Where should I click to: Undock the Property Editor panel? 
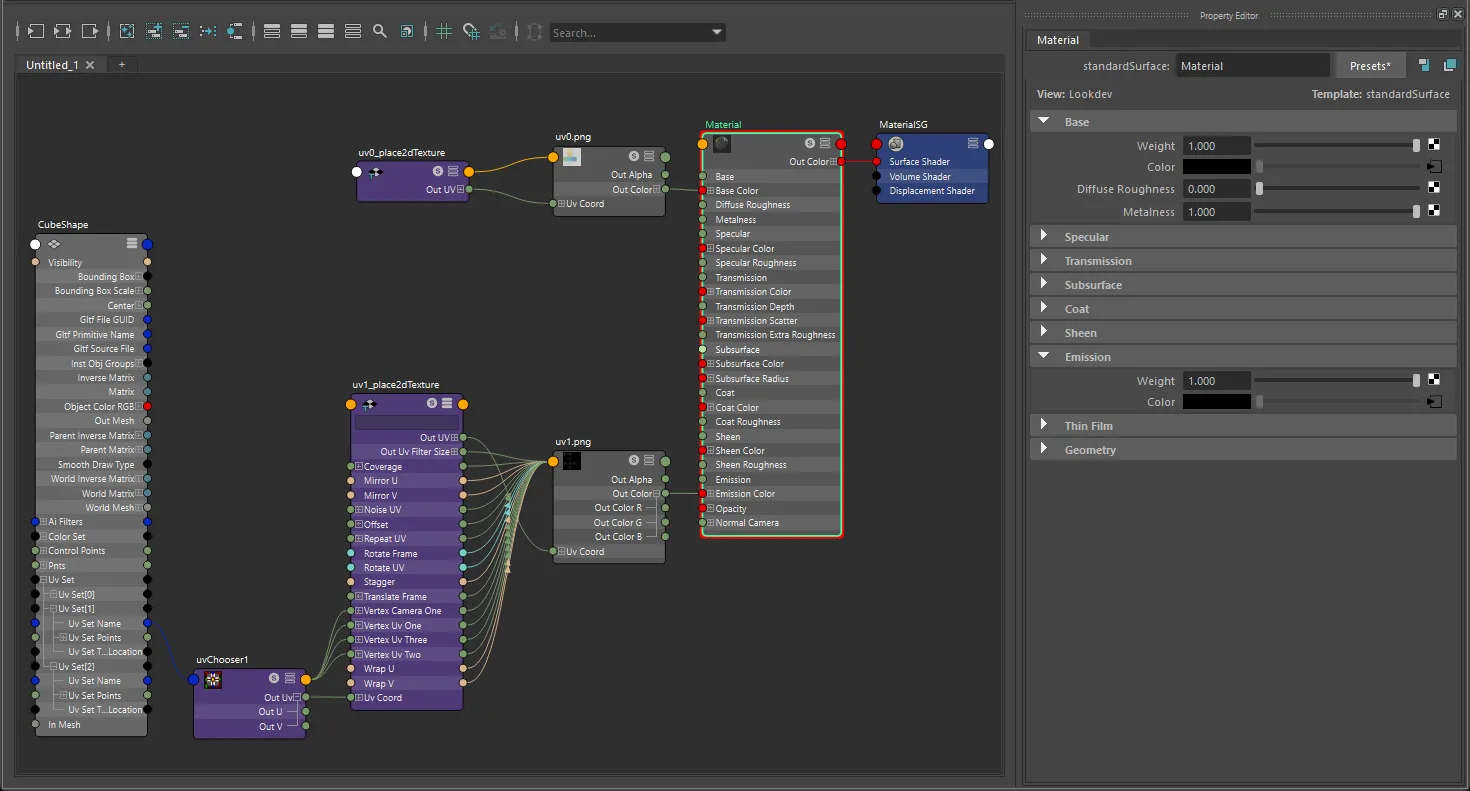point(1442,15)
